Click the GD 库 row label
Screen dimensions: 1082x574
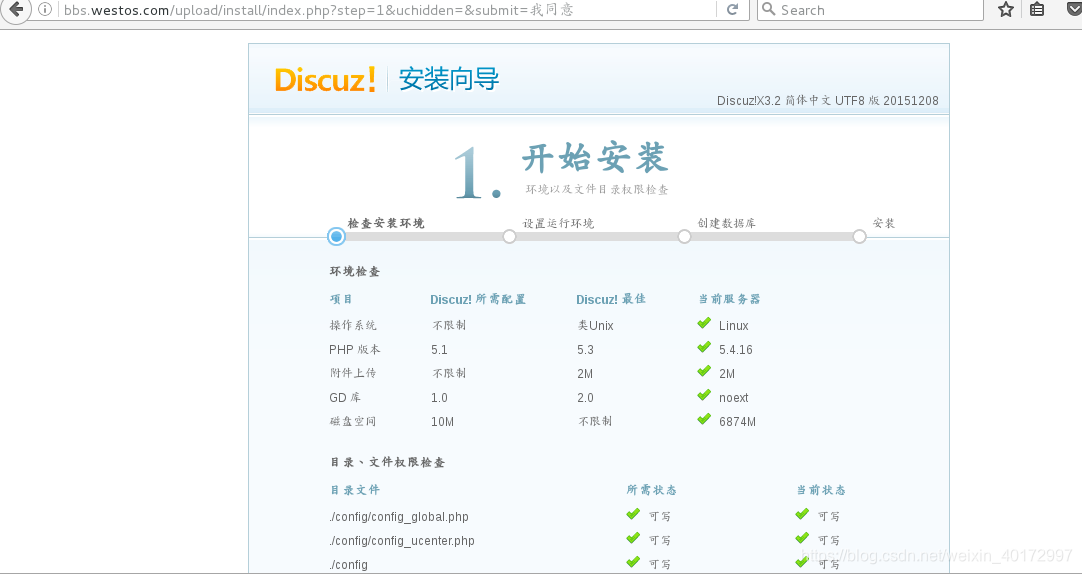coord(345,397)
